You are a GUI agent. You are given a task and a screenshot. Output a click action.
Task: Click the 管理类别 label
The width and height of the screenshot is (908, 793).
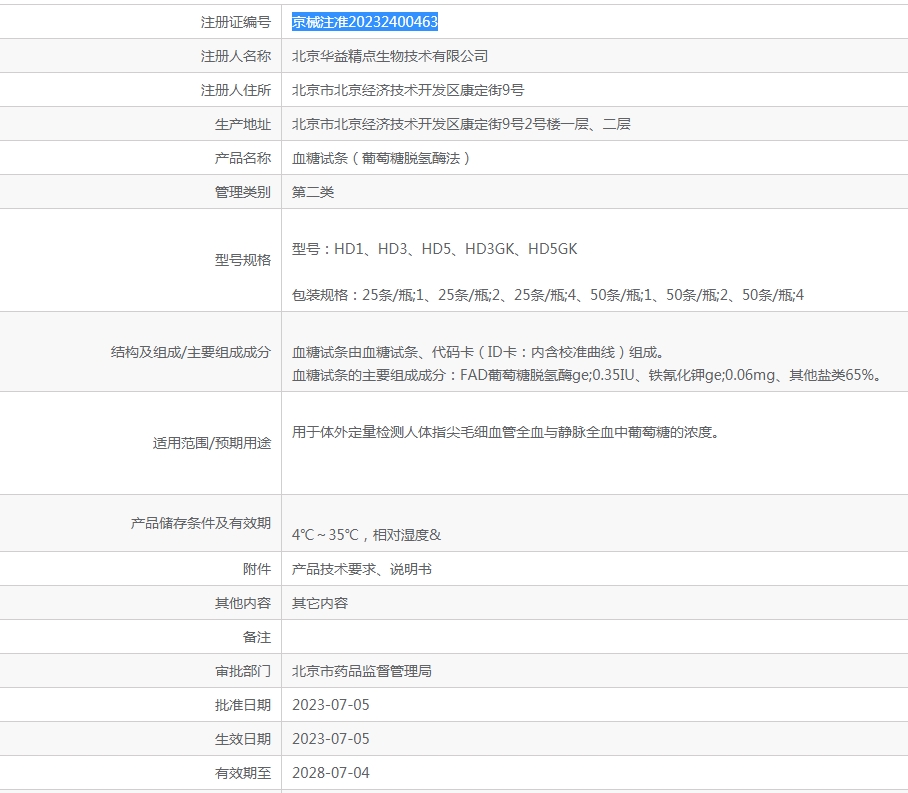tap(243, 192)
